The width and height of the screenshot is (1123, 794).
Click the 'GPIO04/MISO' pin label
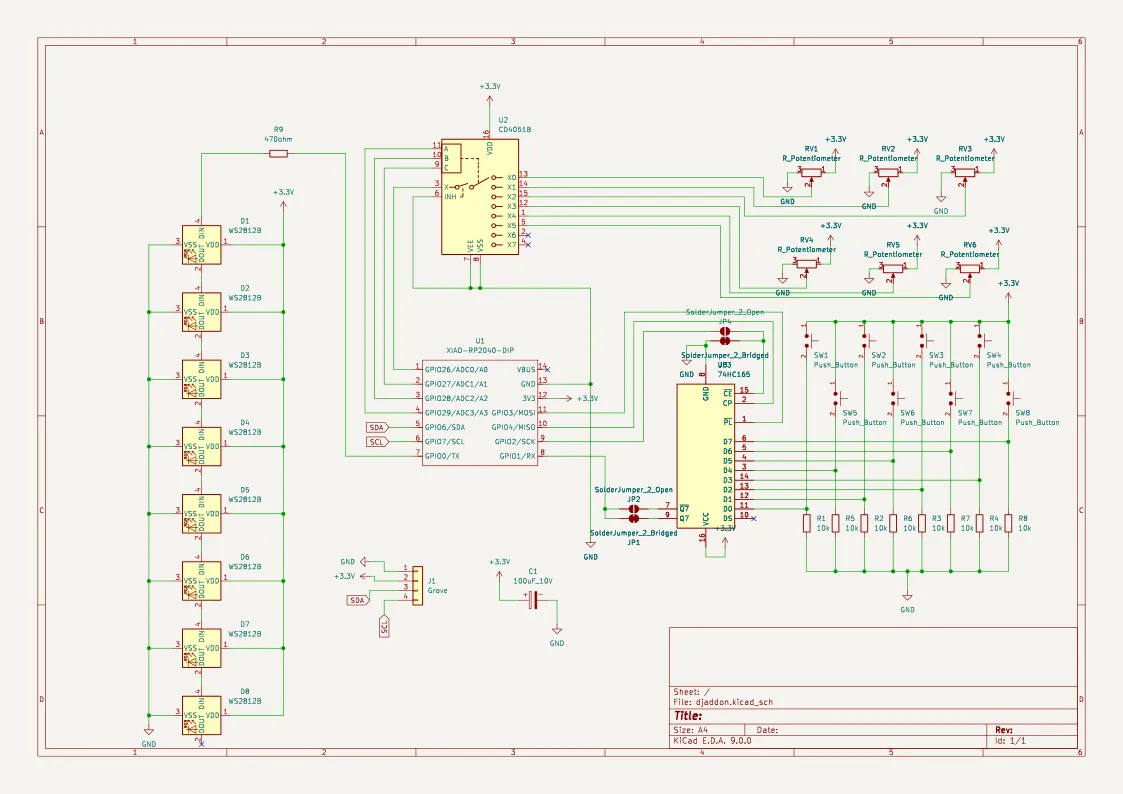pos(513,427)
